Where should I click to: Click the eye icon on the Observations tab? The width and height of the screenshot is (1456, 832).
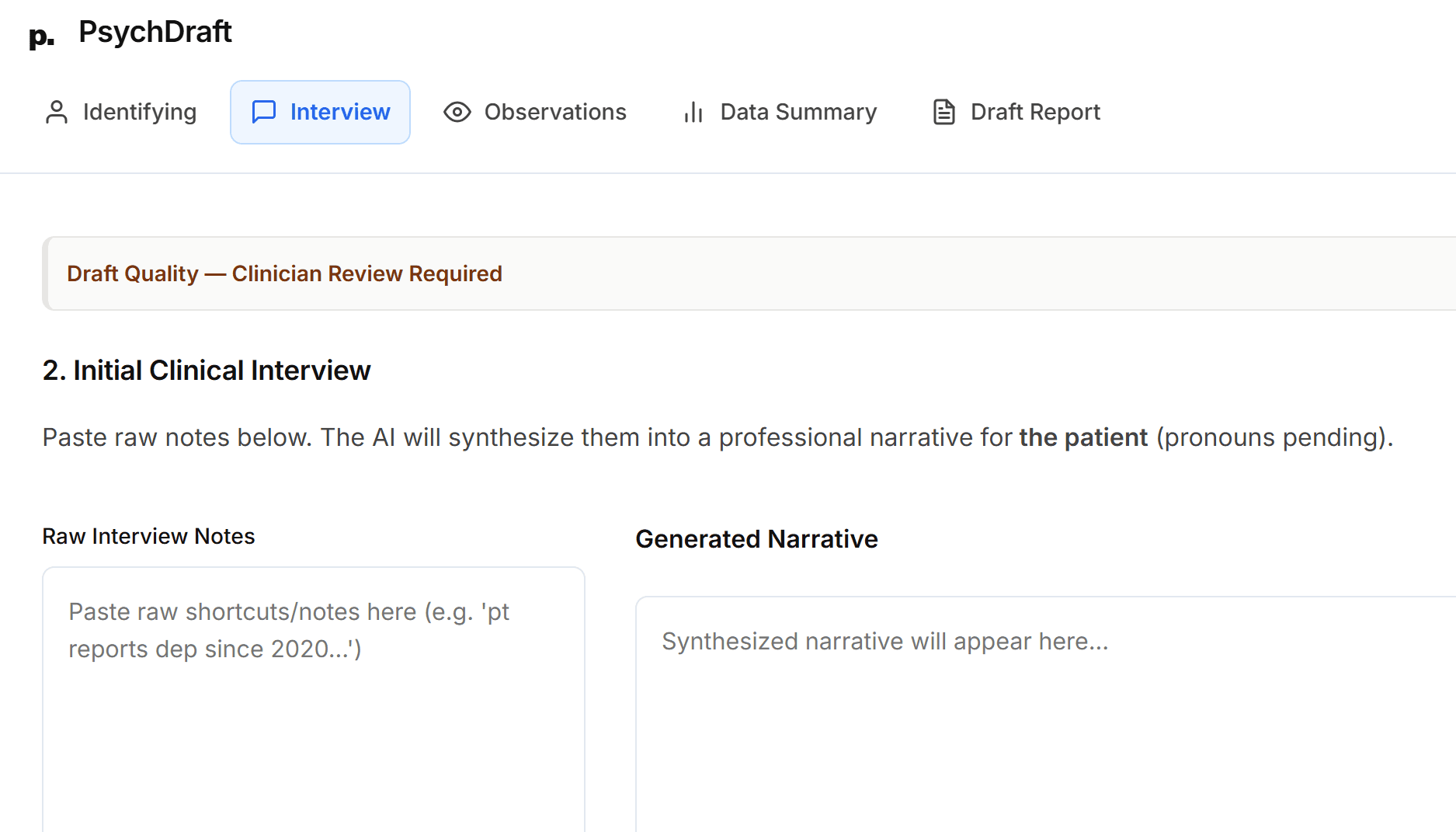click(457, 112)
